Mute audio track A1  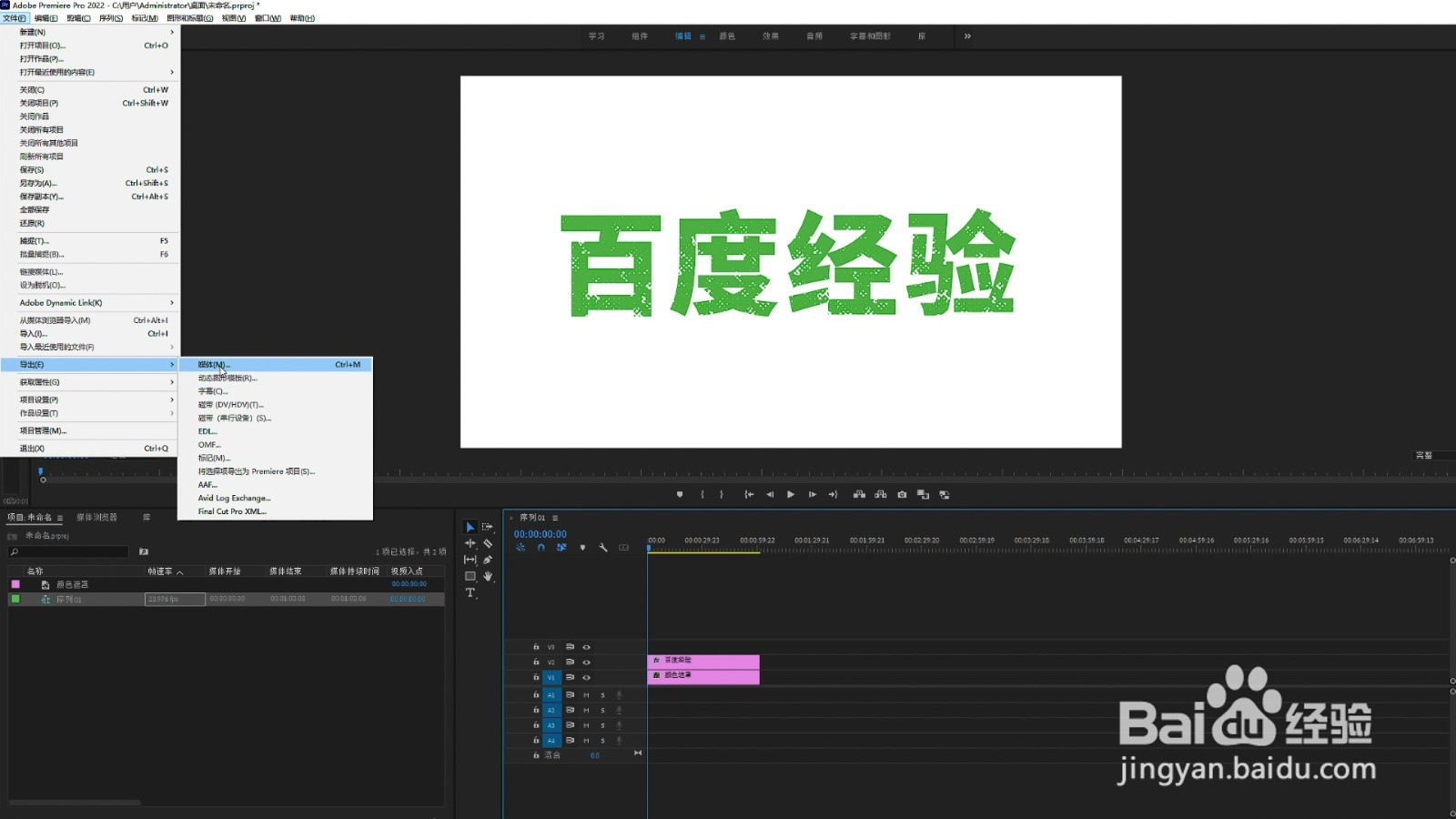click(586, 695)
